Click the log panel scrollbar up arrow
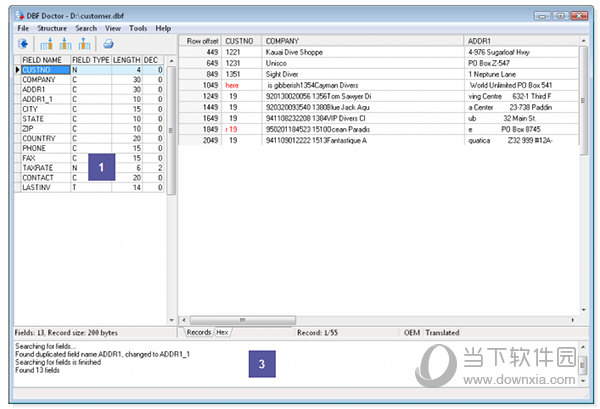The image size is (600, 409). [583, 347]
